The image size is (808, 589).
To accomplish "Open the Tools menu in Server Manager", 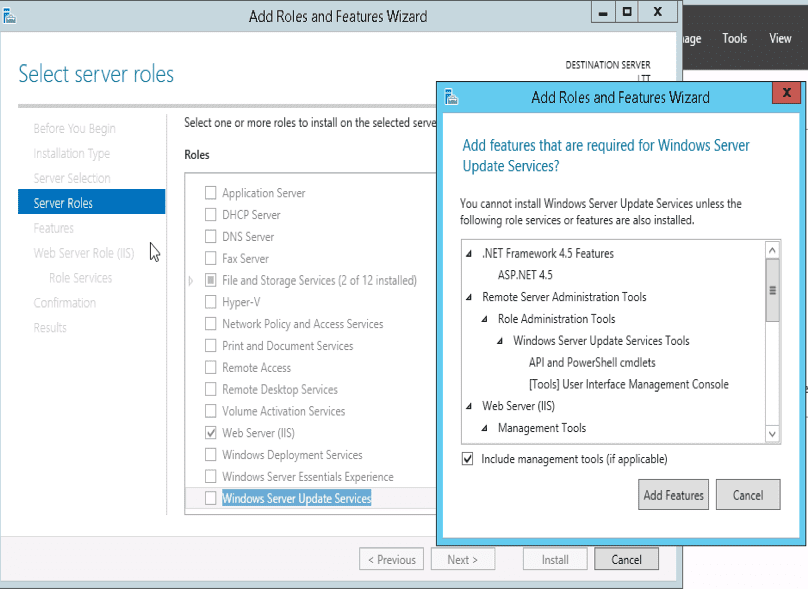I will tap(734, 39).
